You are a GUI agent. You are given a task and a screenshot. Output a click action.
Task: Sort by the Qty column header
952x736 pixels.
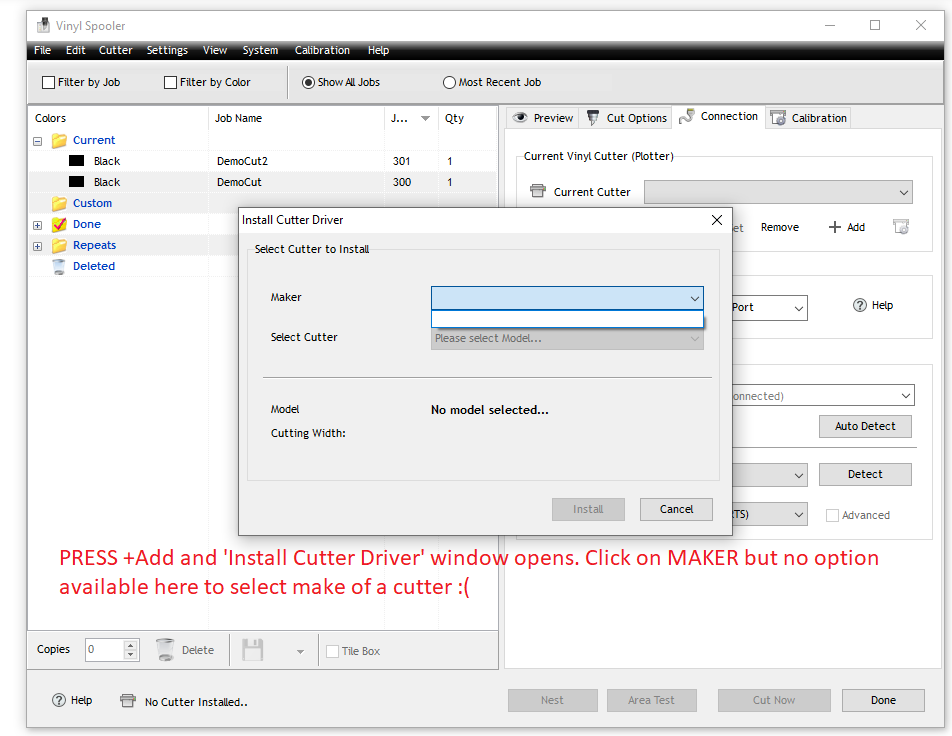[x=468, y=118]
